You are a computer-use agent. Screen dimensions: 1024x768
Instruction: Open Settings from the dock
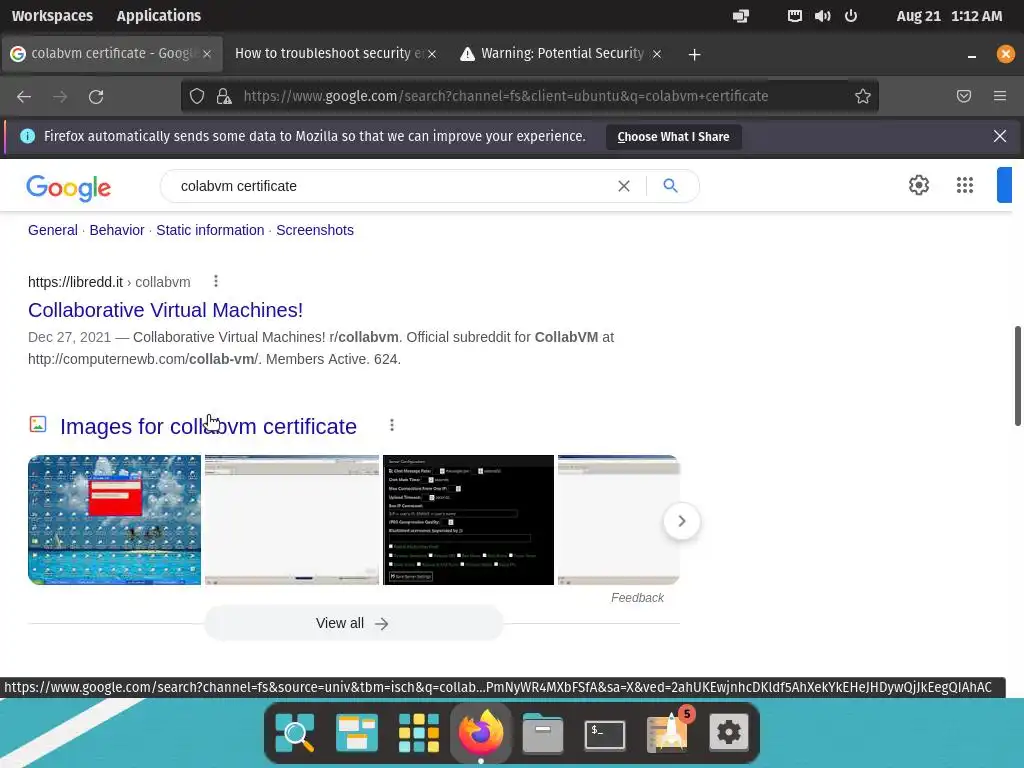(x=729, y=733)
